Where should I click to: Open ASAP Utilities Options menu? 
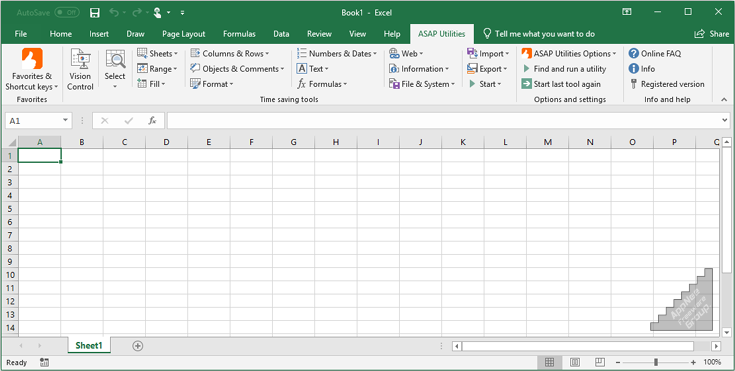pos(569,53)
